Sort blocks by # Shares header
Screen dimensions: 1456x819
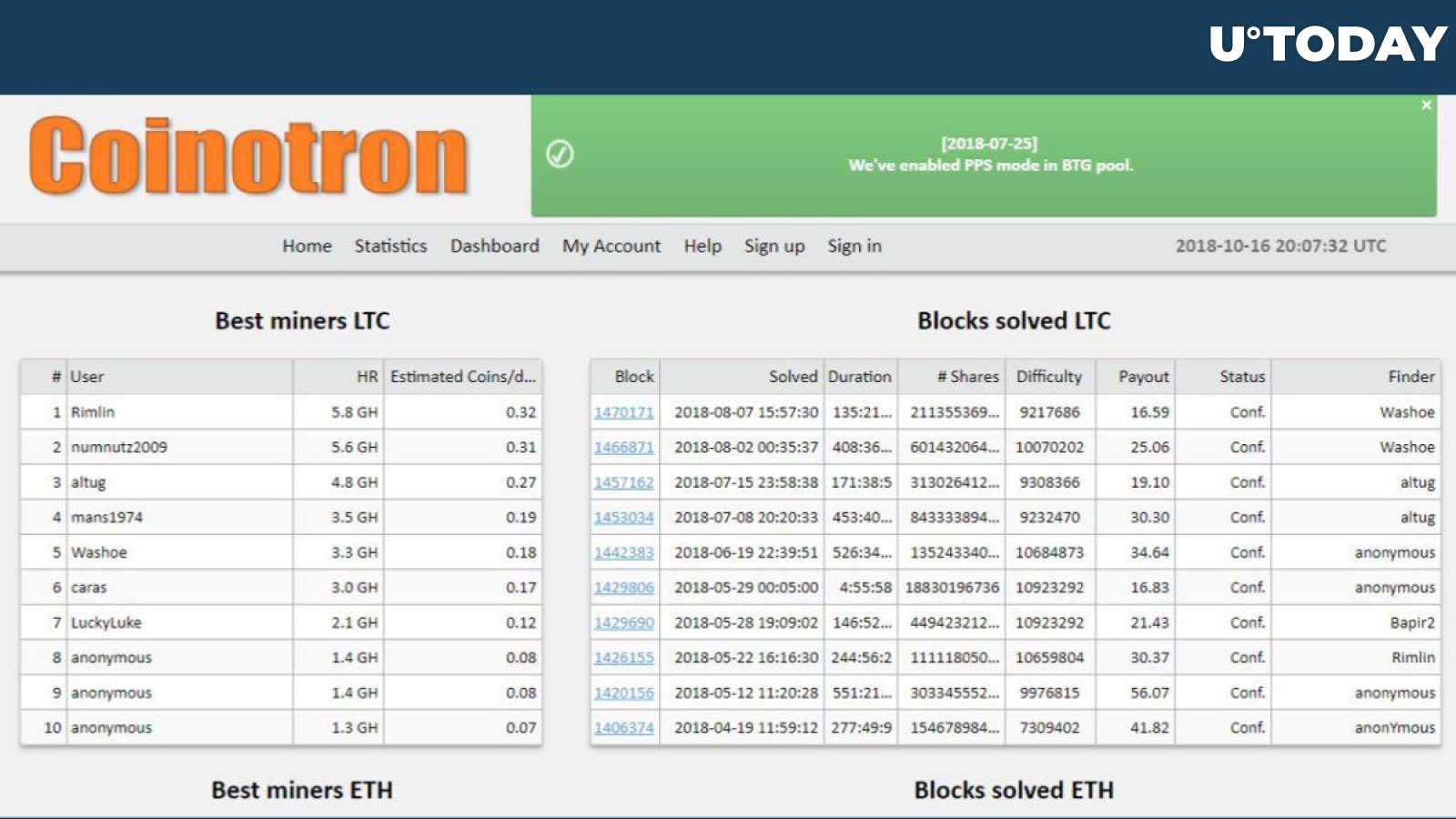[952, 377]
